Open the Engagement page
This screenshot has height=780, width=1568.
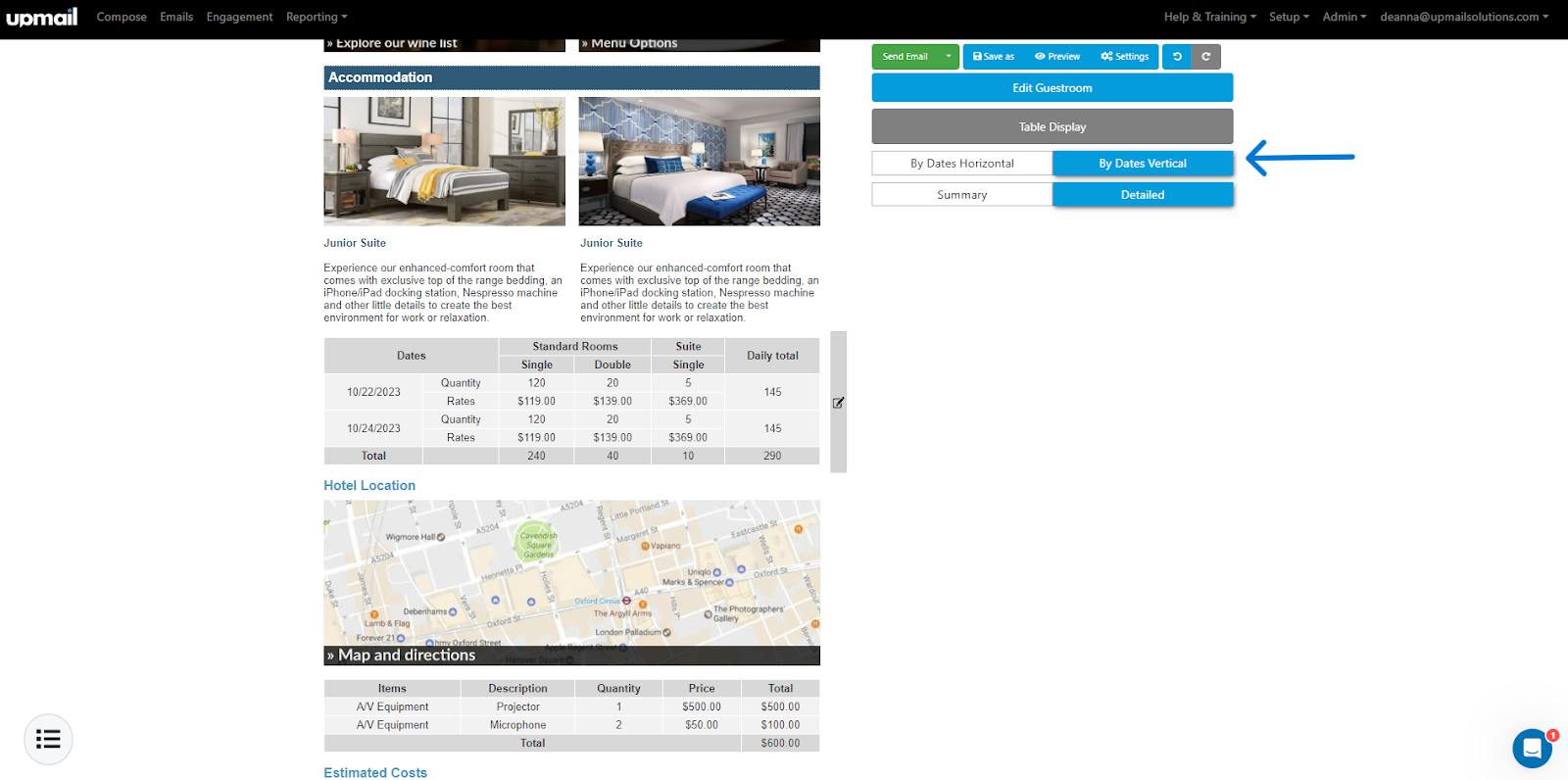tap(239, 17)
